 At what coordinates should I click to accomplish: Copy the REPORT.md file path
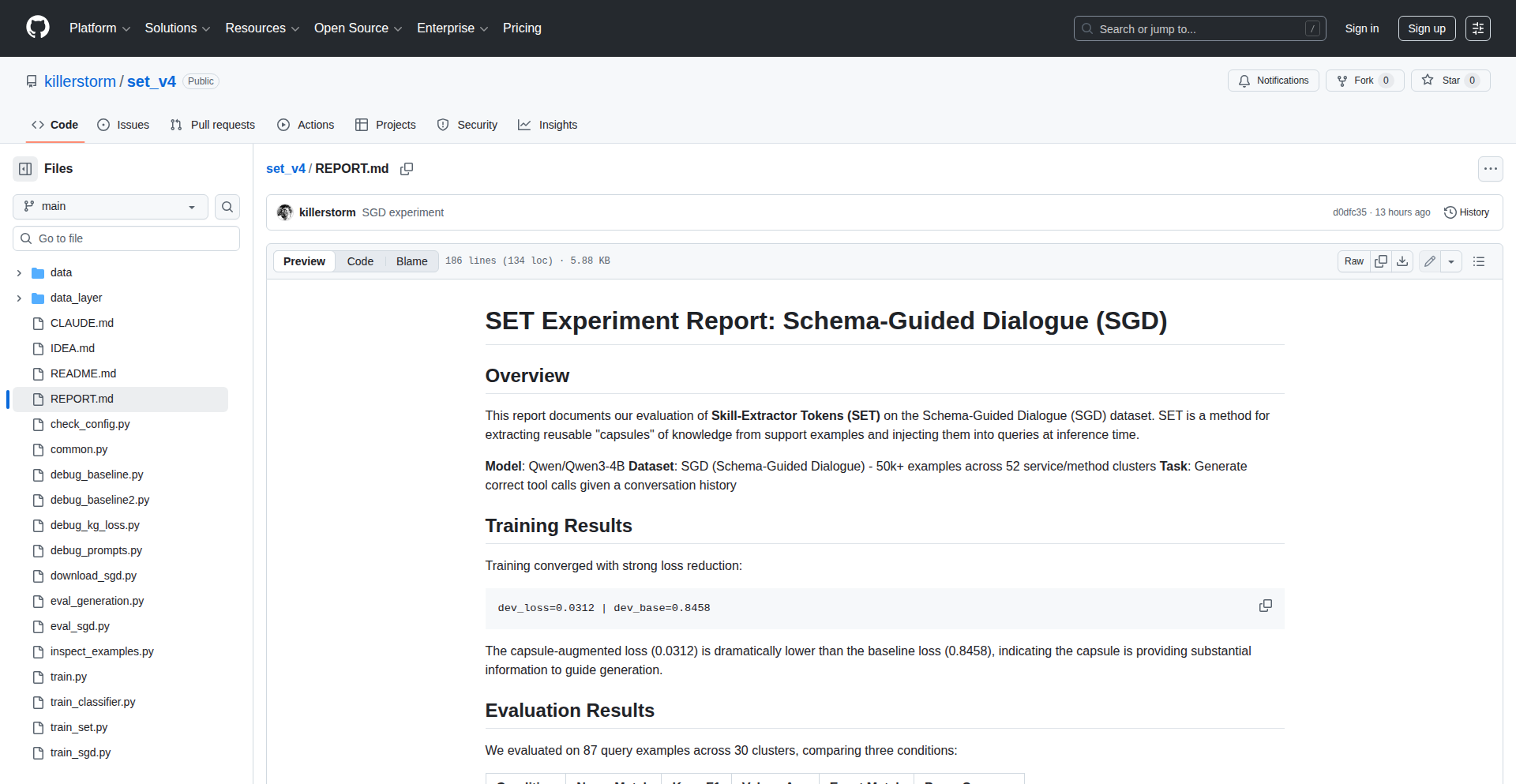click(x=407, y=169)
